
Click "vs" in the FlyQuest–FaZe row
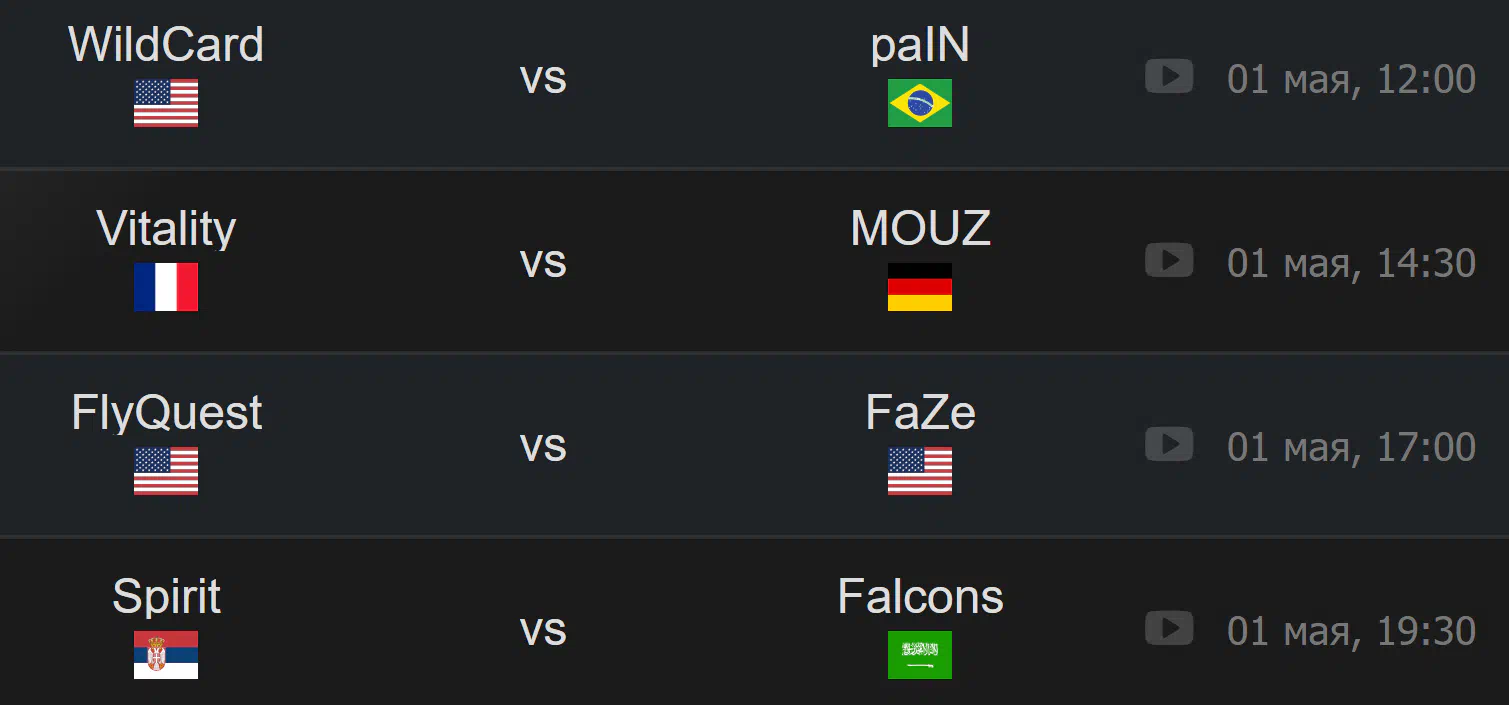(543, 446)
